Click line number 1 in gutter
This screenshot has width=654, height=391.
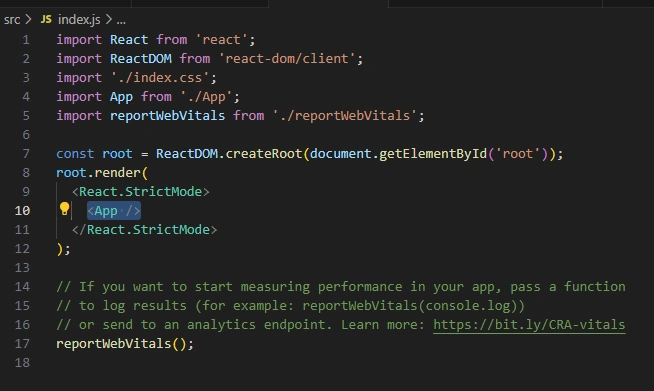coord(26,40)
